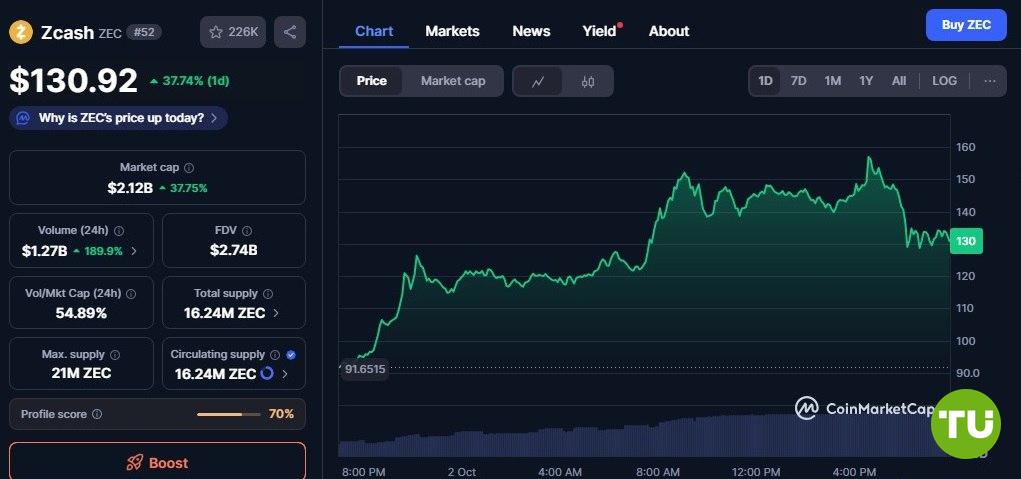The image size is (1021, 479).
Task: Click the Profile score info icon
Action: (97, 414)
